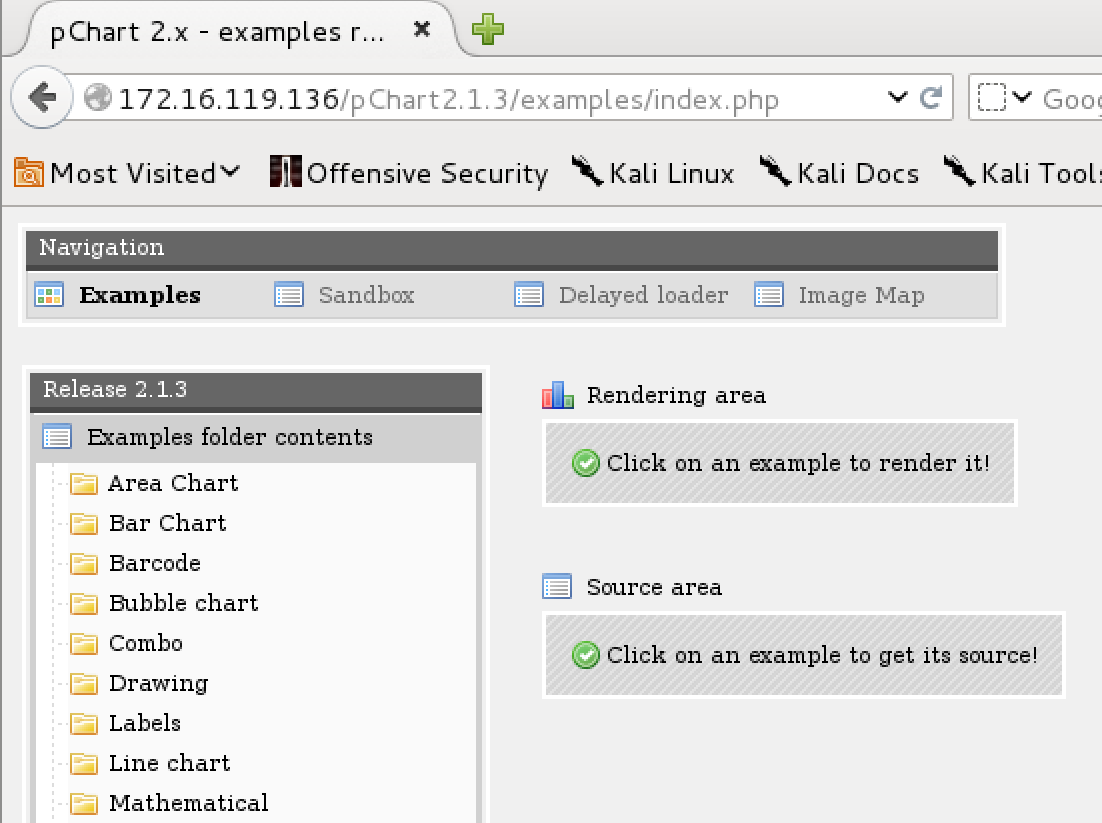Close the pChart 2.x tab
The width and height of the screenshot is (1102, 823).
[421, 30]
